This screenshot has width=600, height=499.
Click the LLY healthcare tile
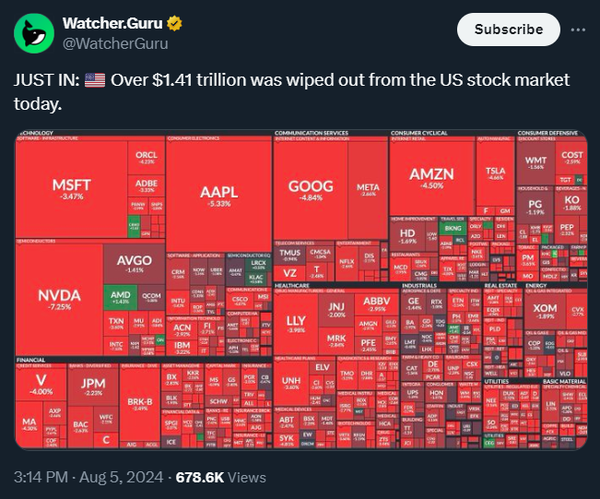click(296, 321)
